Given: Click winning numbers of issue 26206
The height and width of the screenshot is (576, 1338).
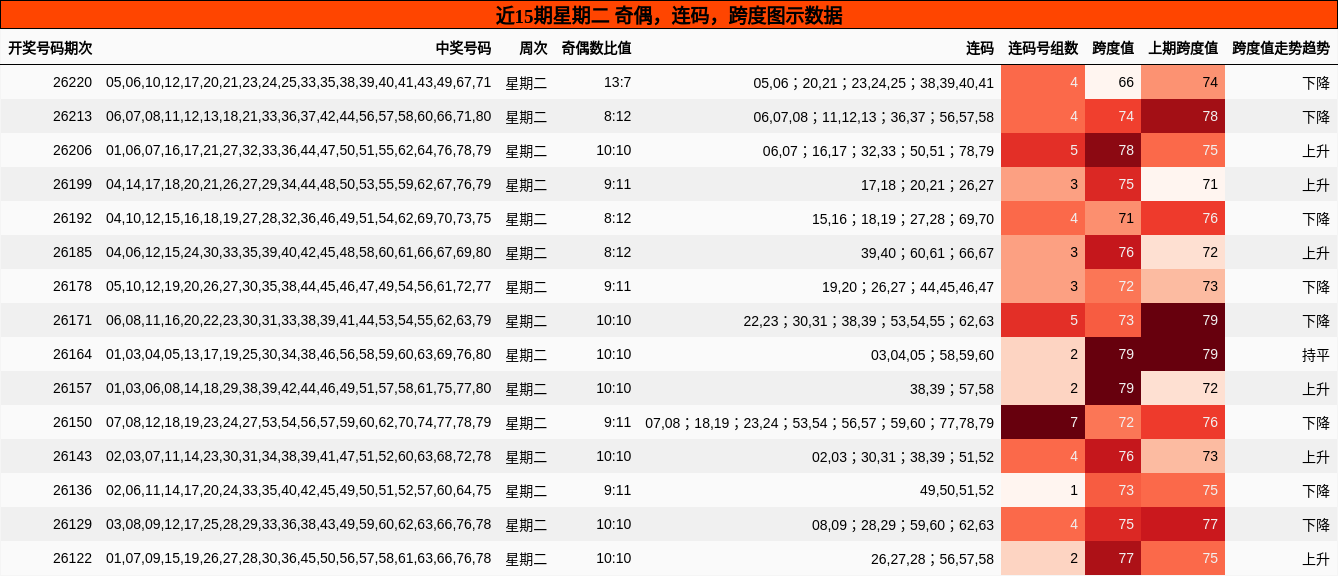Looking at the screenshot, I should click(x=298, y=150).
